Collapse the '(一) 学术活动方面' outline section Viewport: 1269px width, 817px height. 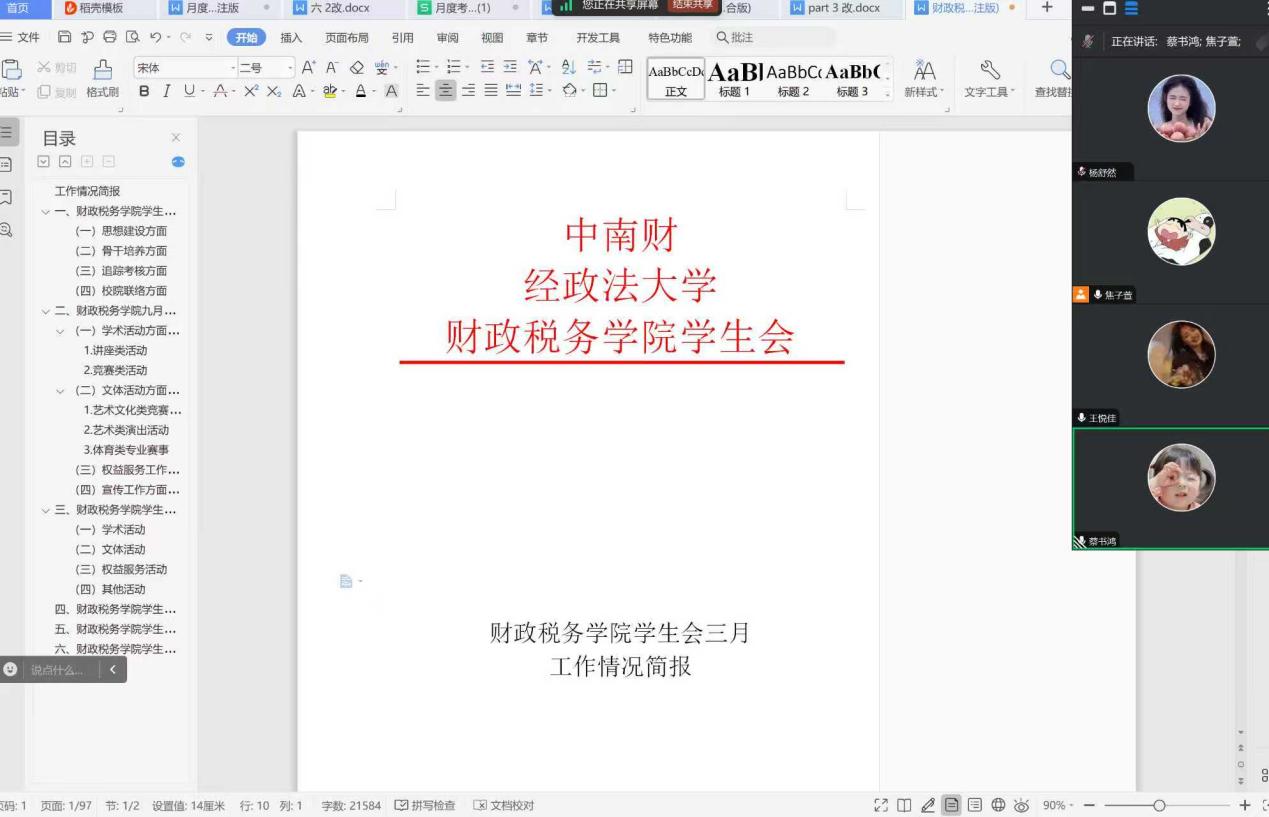click(x=60, y=331)
